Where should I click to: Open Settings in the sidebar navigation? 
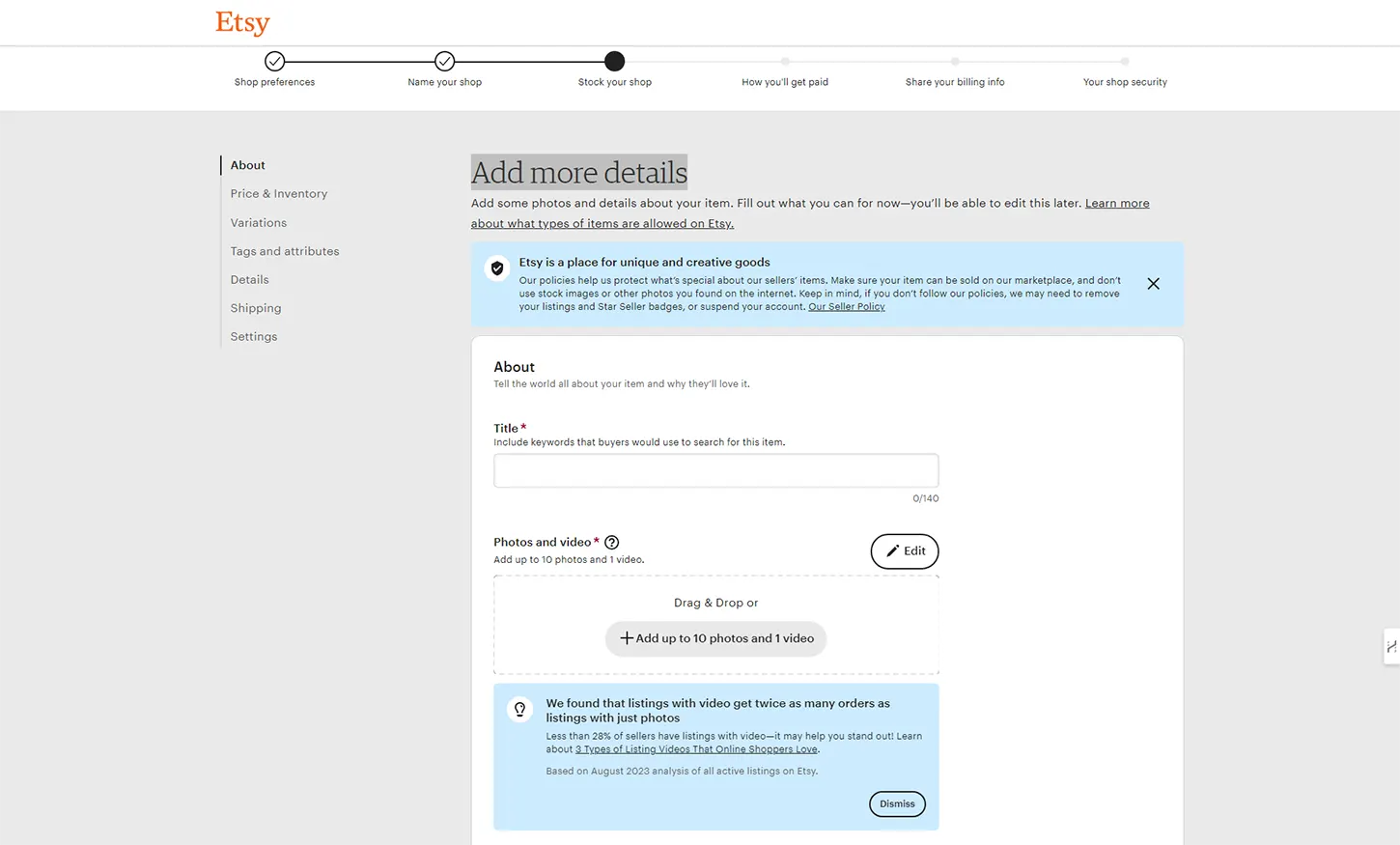[254, 337]
